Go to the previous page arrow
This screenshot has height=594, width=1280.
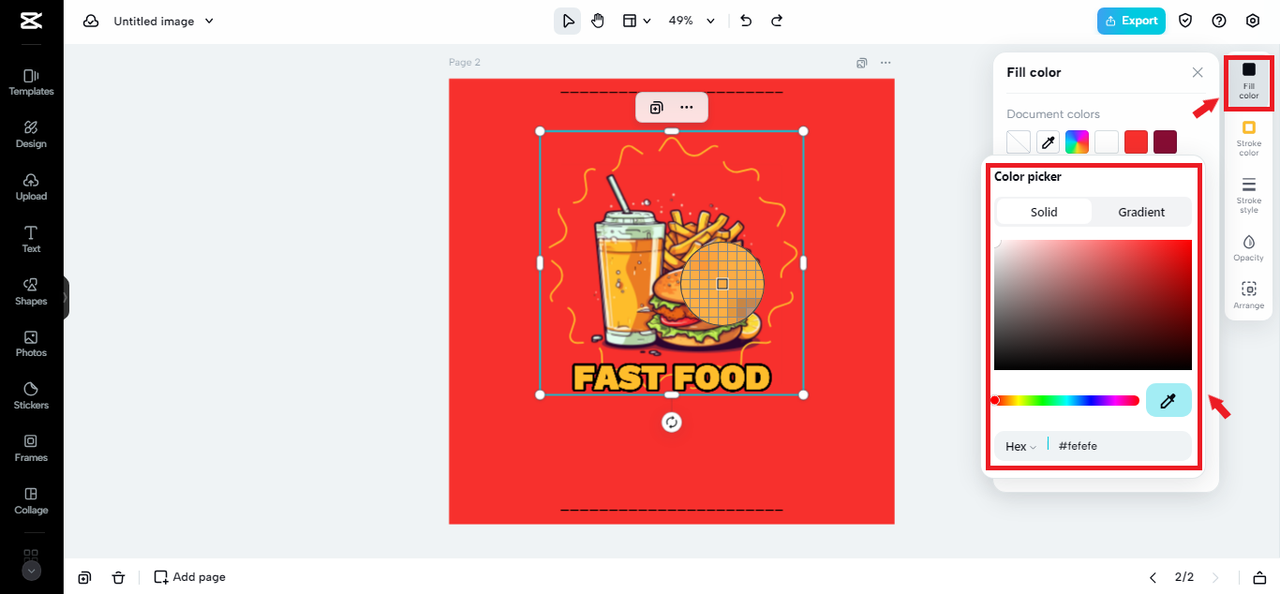(1153, 577)
